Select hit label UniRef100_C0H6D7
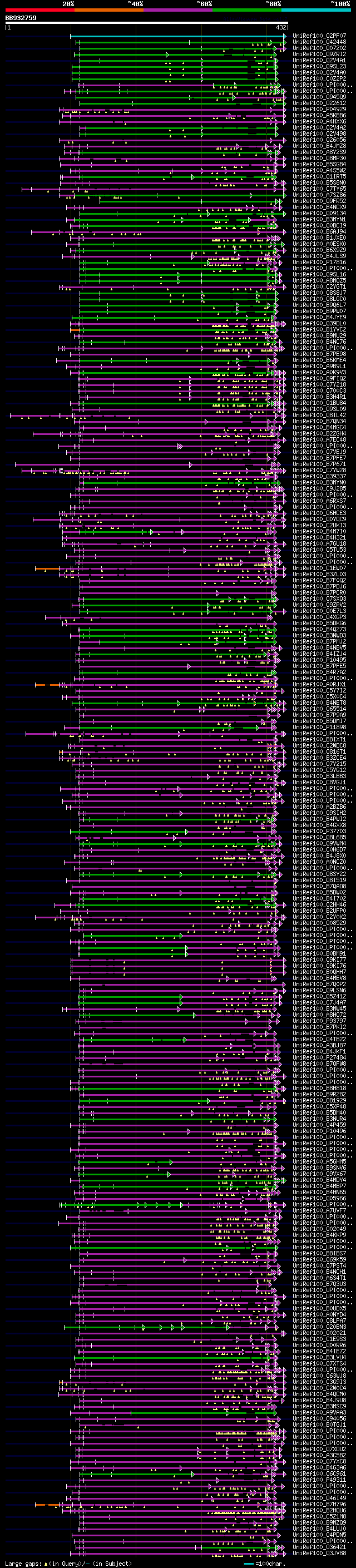This screenshot has height=1568, width=356. tap(319, 850)
